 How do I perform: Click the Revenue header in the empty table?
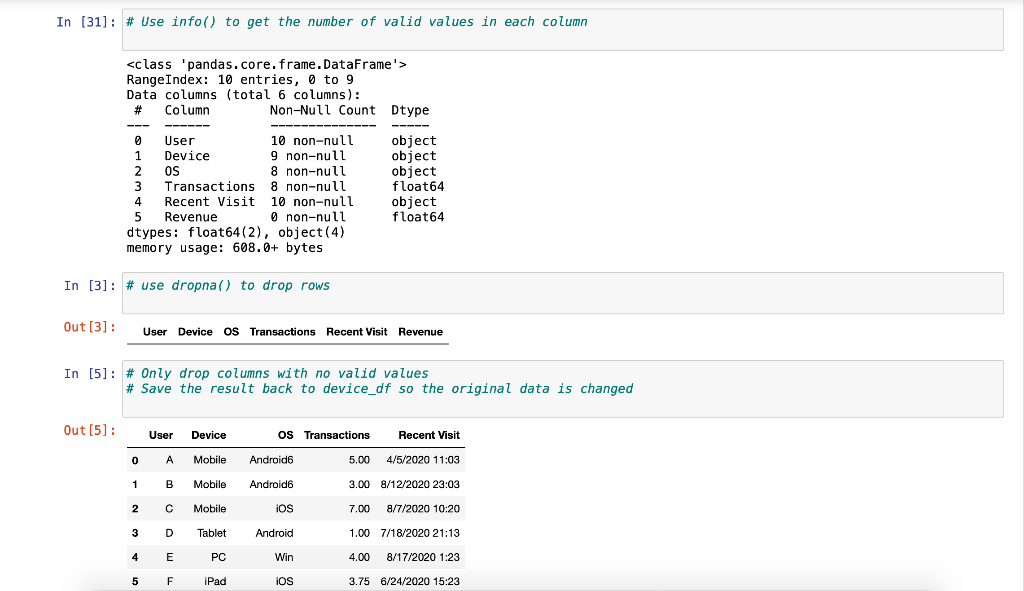[x=420, y=331]
